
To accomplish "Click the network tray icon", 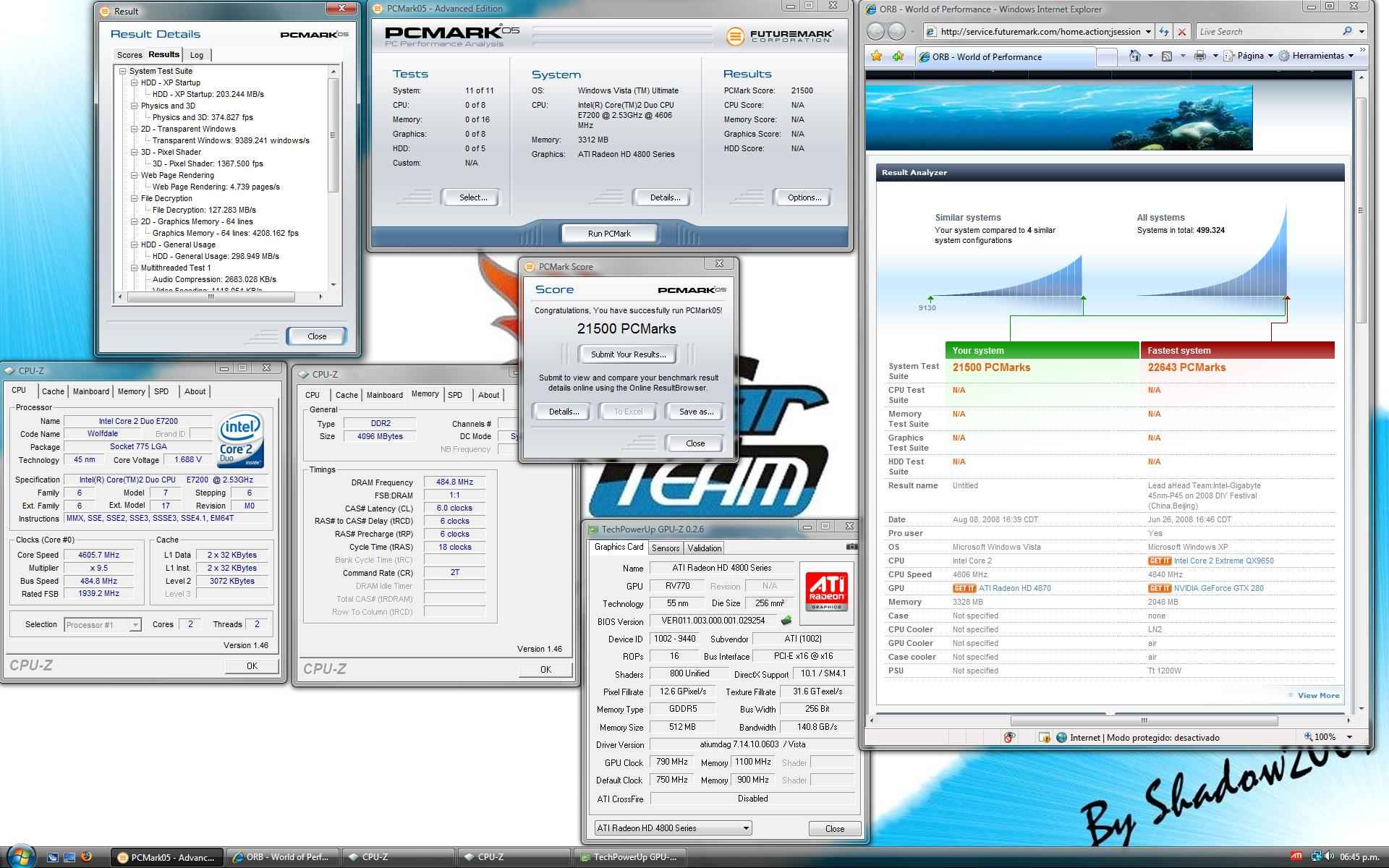I will tap(1317, 857).
